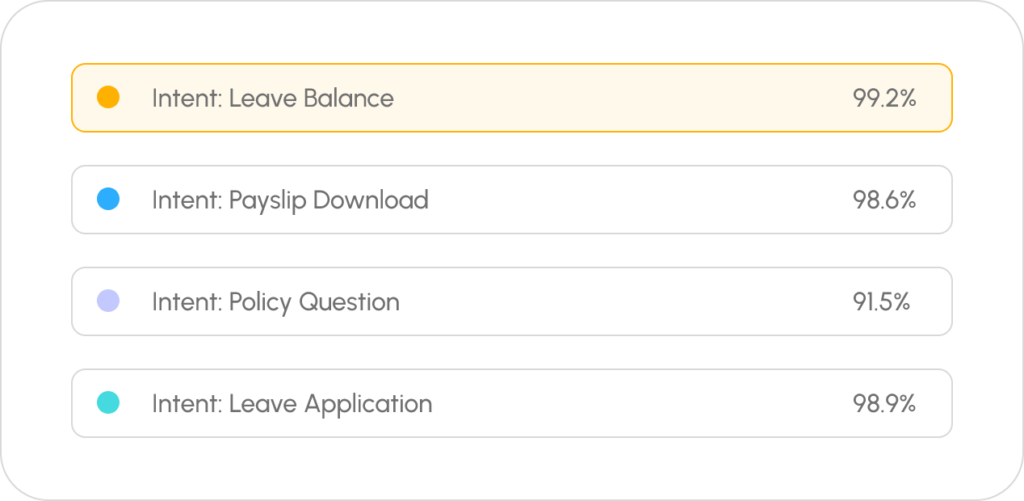Click empty middle area of Leave Application card

point(640,404)
